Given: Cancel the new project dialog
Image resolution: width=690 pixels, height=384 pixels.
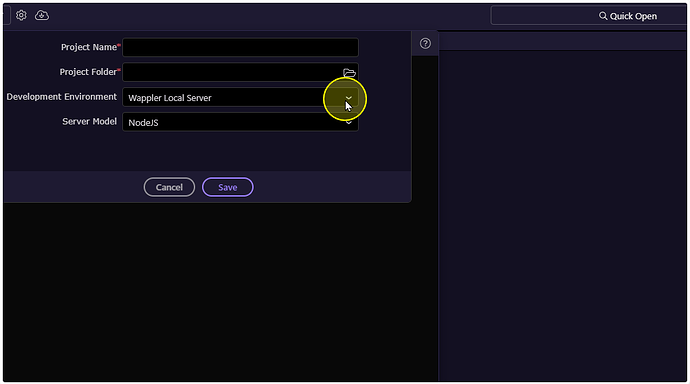Looking at the screenshot, I should 169,187.
